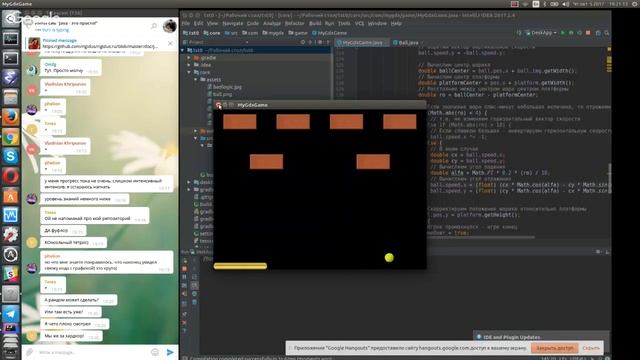Open Project panel settings gear

(x=320, y=42)
